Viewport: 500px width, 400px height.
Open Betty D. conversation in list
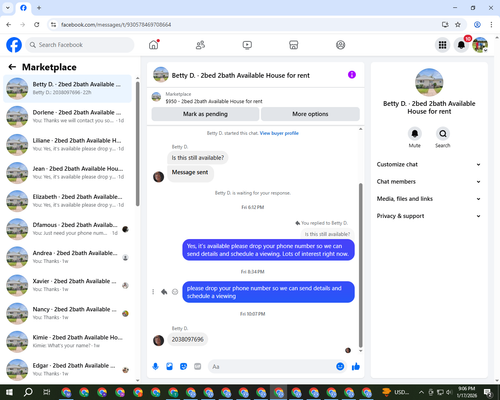click(67, 89)
